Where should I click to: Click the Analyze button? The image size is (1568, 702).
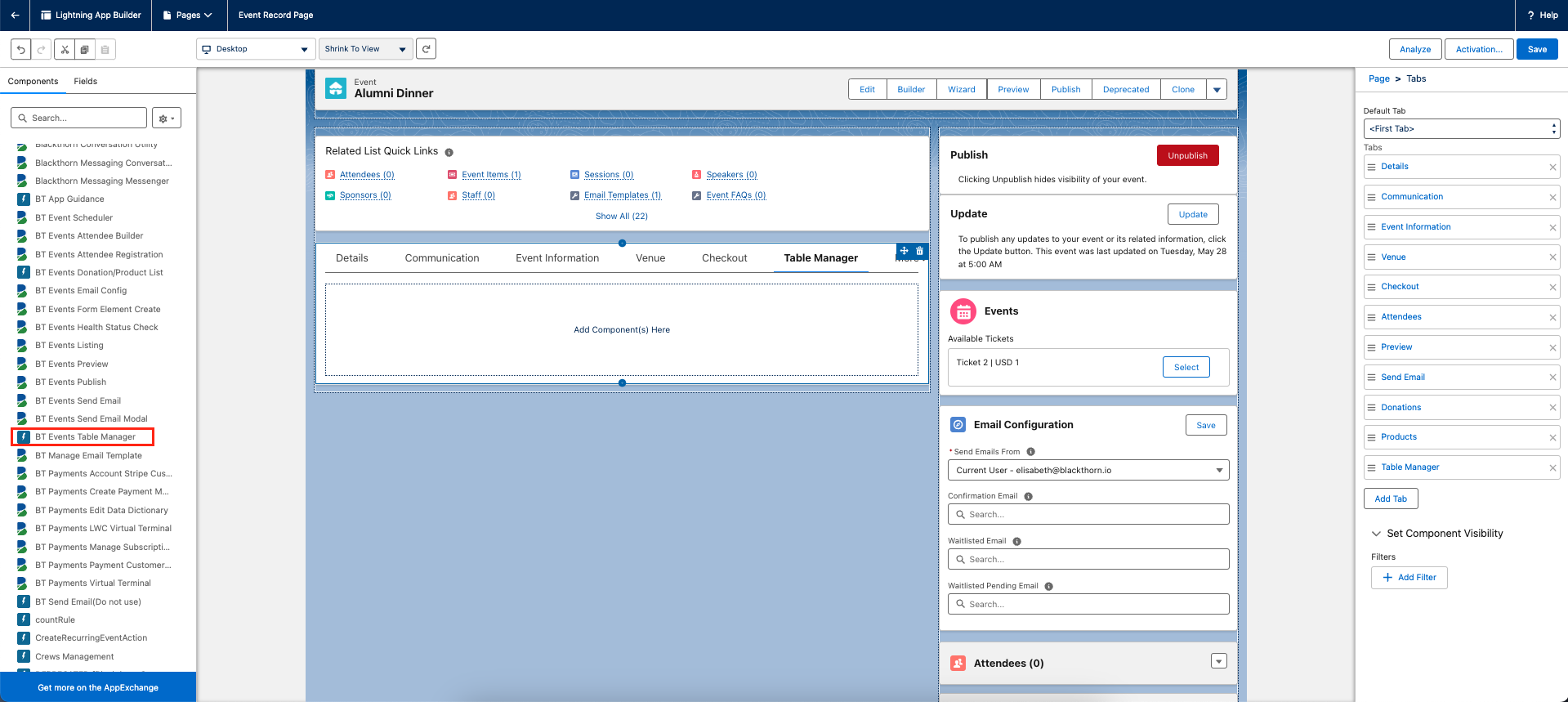click(1415, 49)
